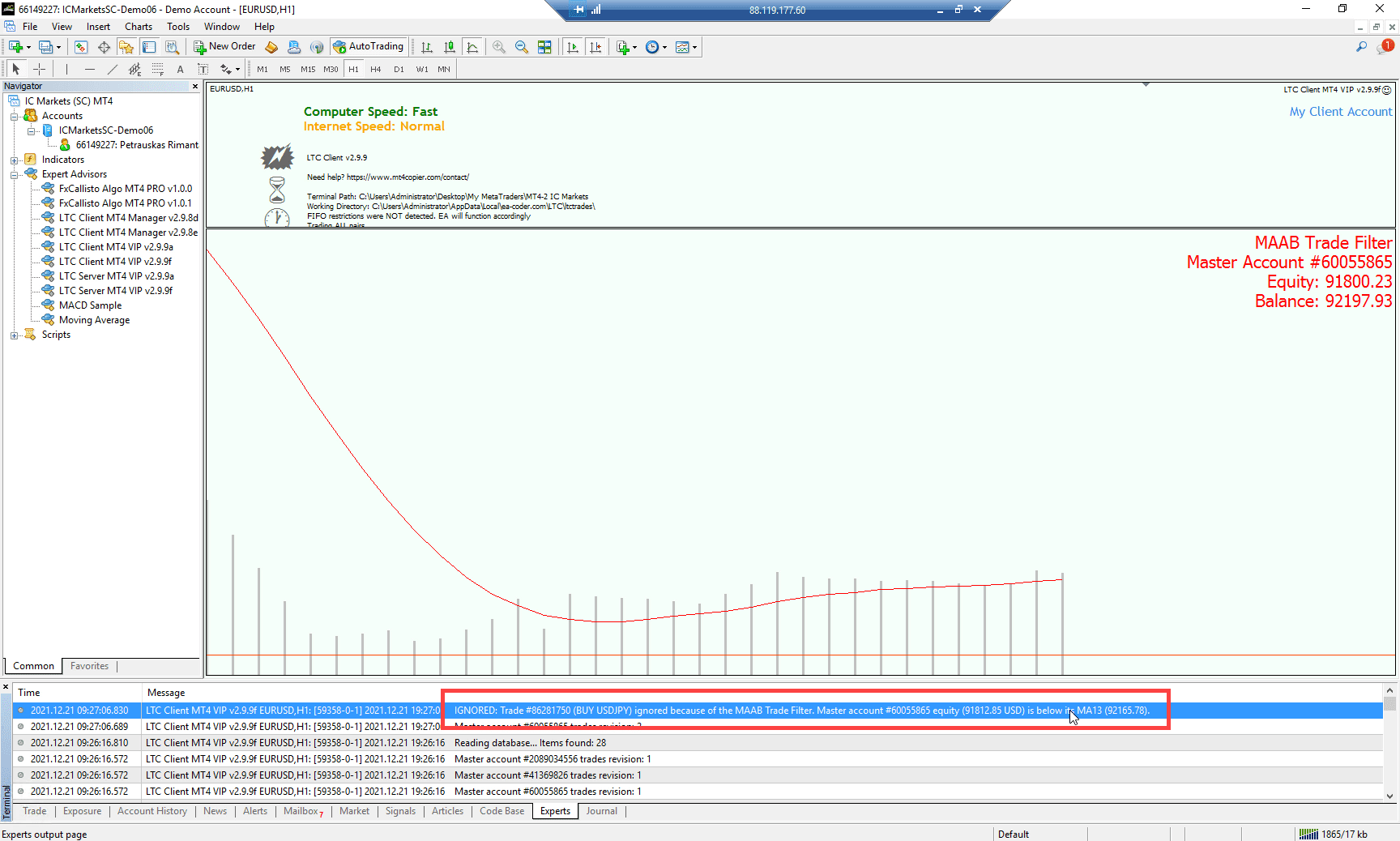Open the Periods clock dropdown
Viewport: 1400px width, 841px height.
[655, 47]
